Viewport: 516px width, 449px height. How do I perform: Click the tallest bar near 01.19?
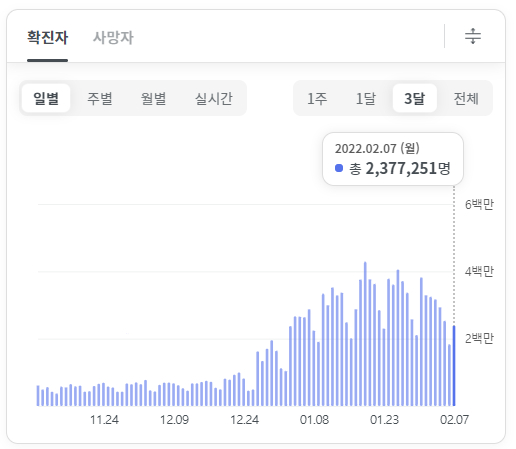point(365,334)
